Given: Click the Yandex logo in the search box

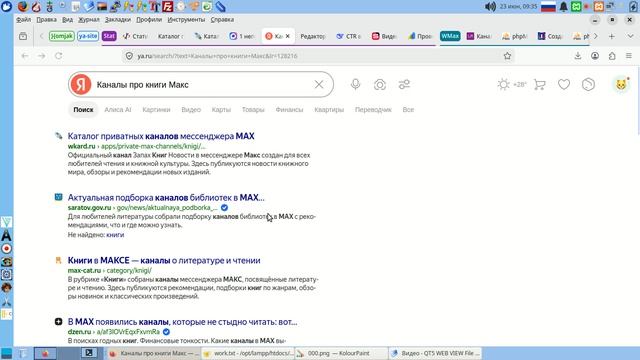Looking at the screenshot, I should click(81, 84).
